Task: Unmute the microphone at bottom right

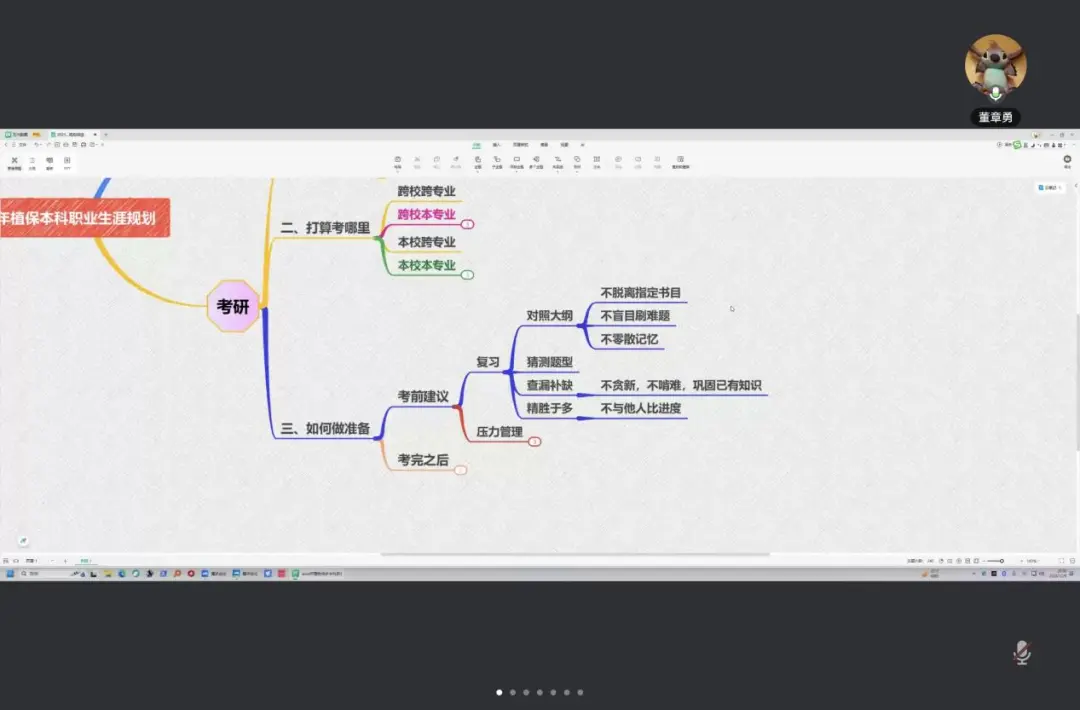Action: coord(1021,653)
